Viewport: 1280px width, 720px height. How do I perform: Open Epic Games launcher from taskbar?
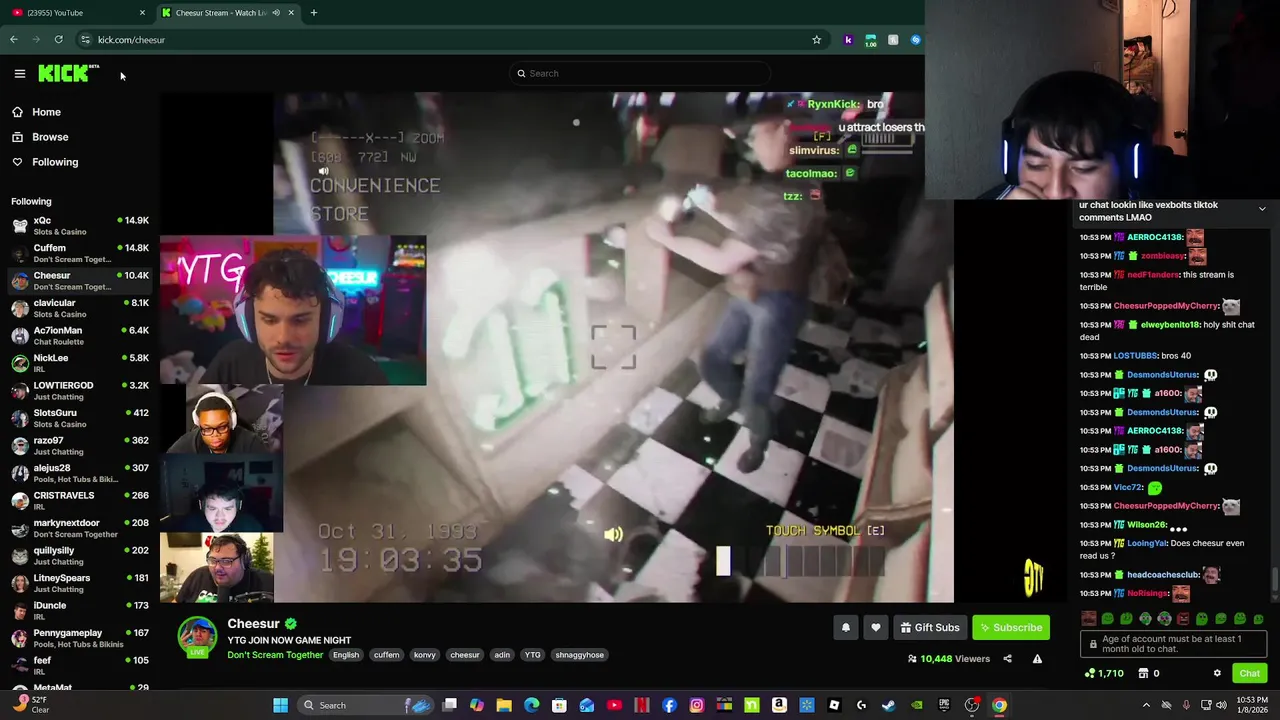coord(944,705)
